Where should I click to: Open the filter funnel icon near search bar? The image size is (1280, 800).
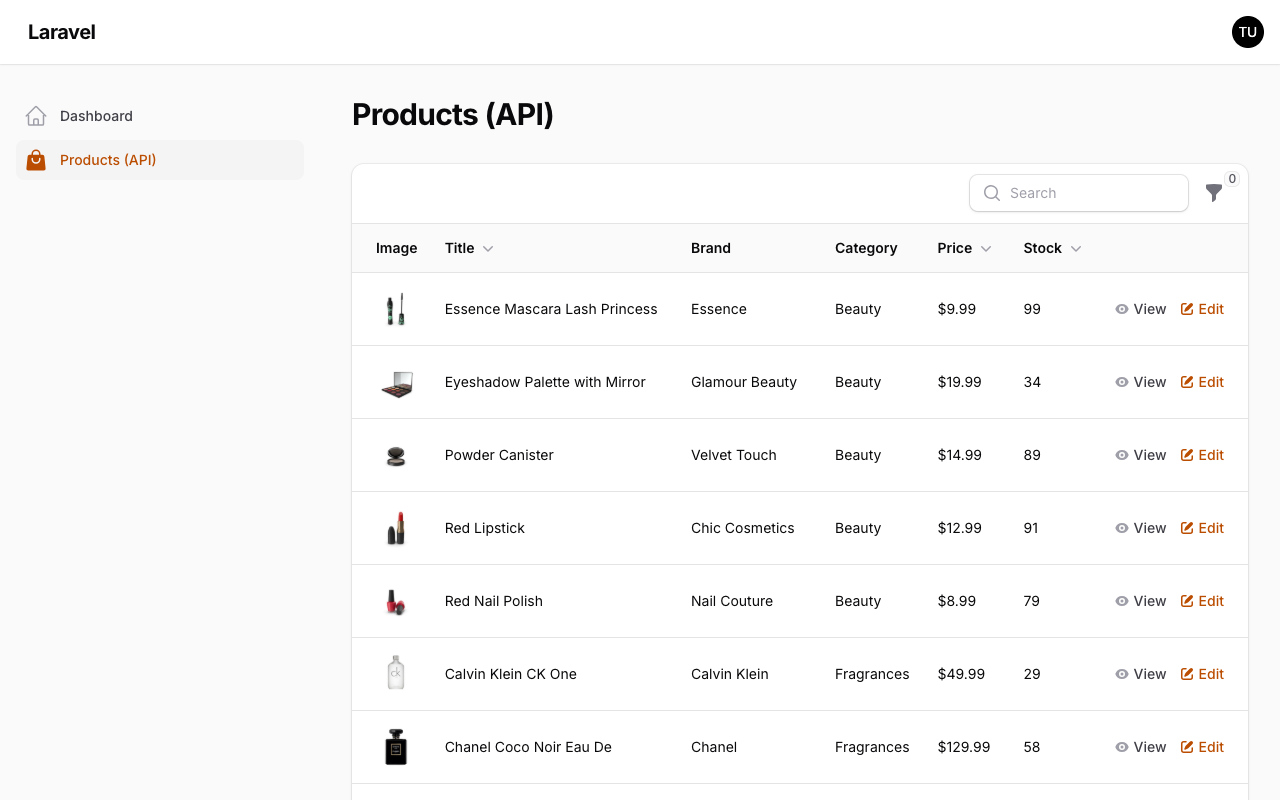click(x=1214, y=193)
